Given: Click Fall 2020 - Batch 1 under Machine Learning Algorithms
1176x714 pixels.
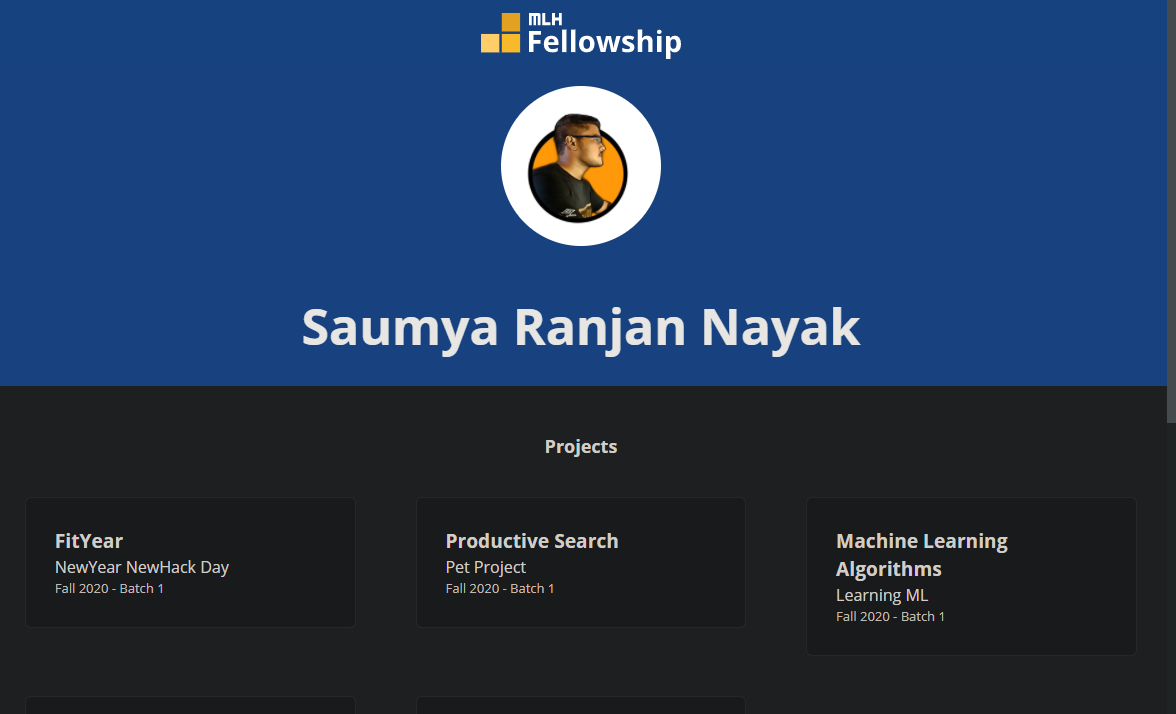Looking at the screenshot, I should [x=891, y=616].
